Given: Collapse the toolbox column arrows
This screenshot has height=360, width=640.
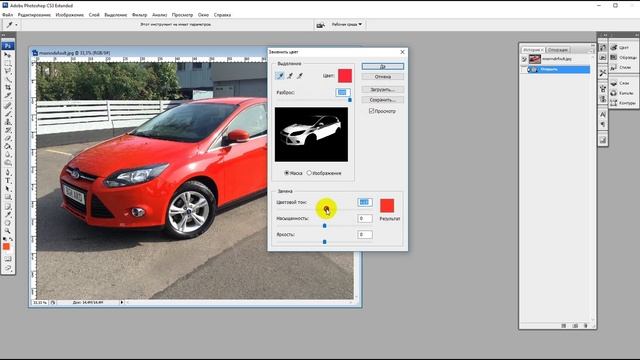Looking at the screenshot, I should coord(4,36).
